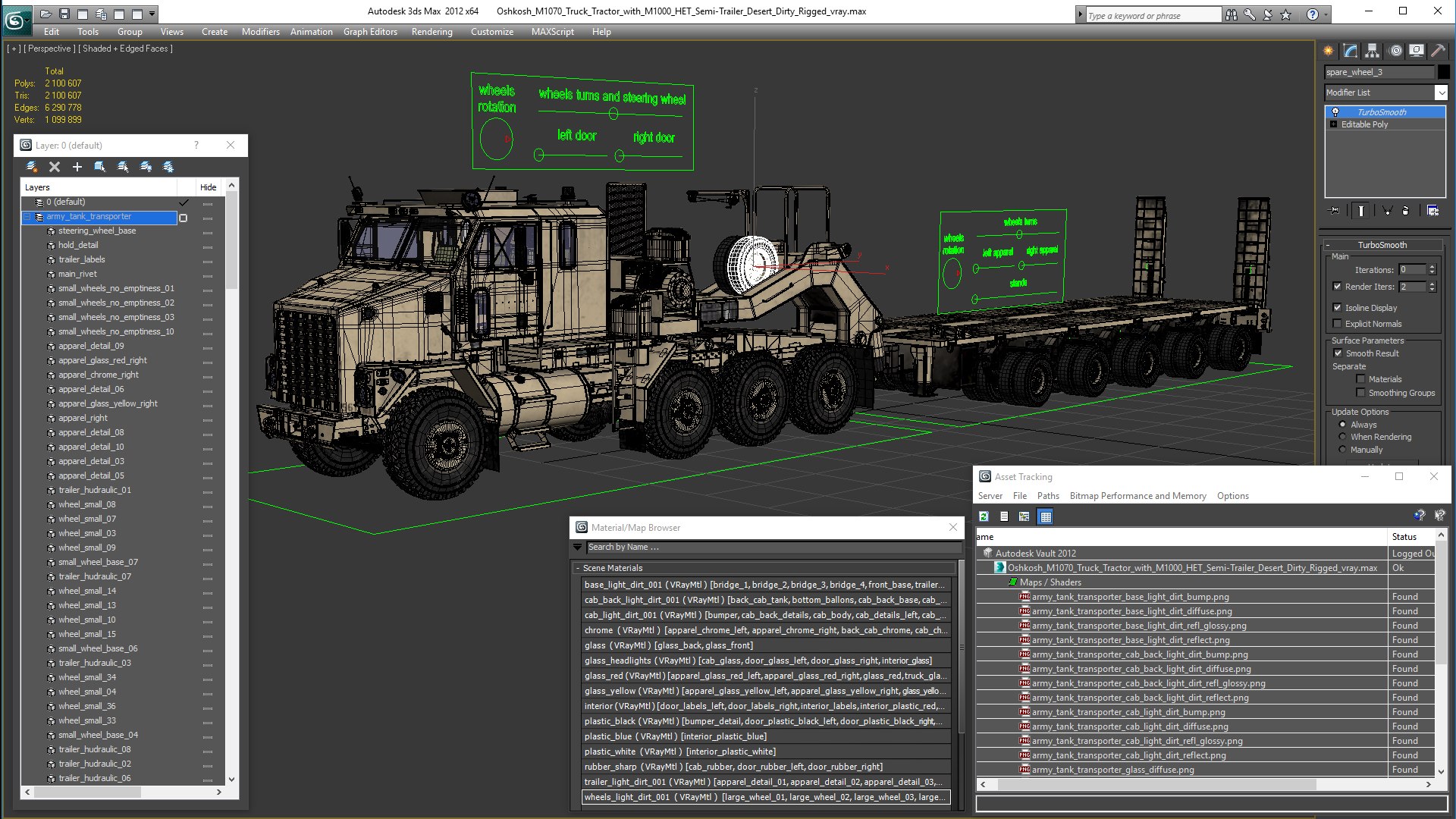
Task: Add selected objects to layer plus icon
Action: pyautogui.click(x=77, y=167)
